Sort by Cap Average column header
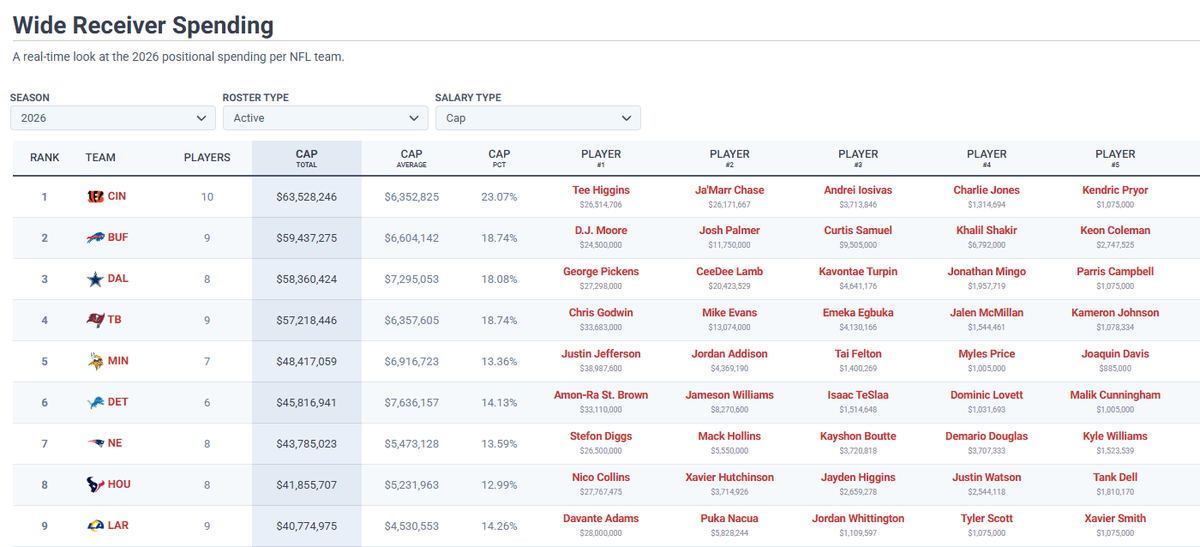1200x547 pixels. coord(412,158)
